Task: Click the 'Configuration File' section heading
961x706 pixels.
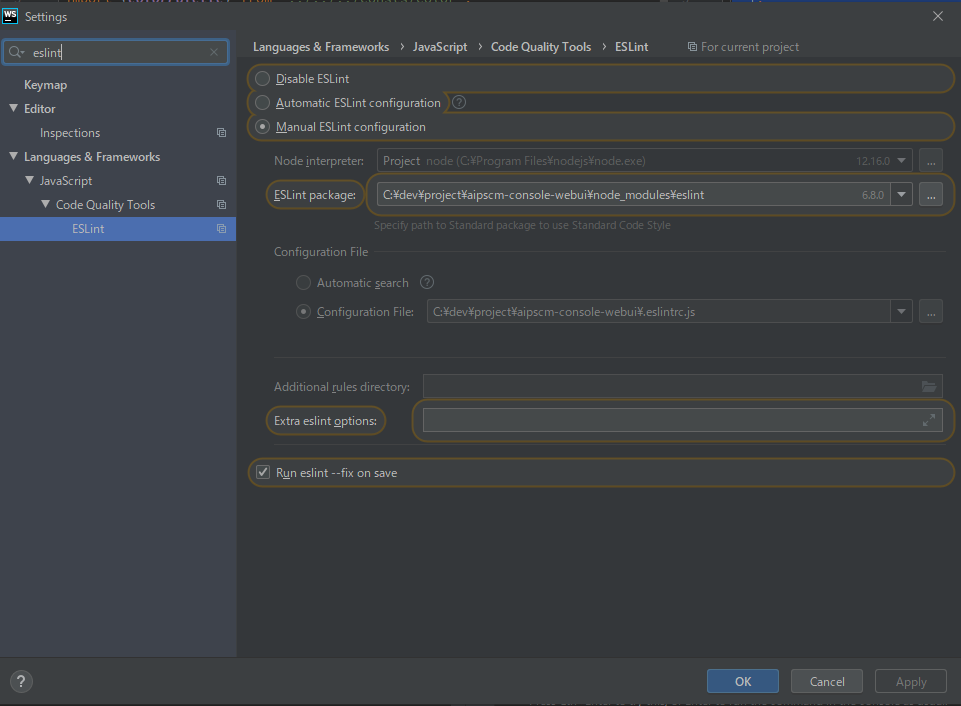Action: pyautogui.click(x=321, y=251)
